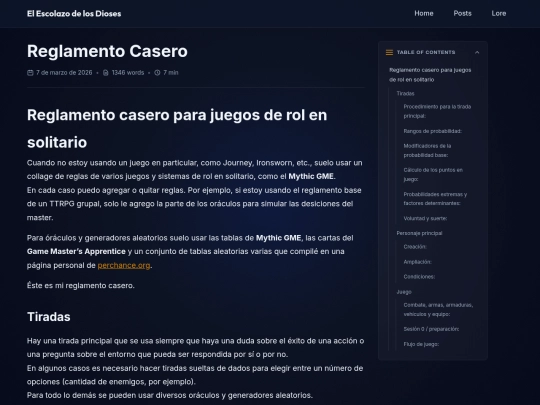Click the 'Tiradas' section heading in article
This screenshot has width=540, height=405.
coord(49,317)
